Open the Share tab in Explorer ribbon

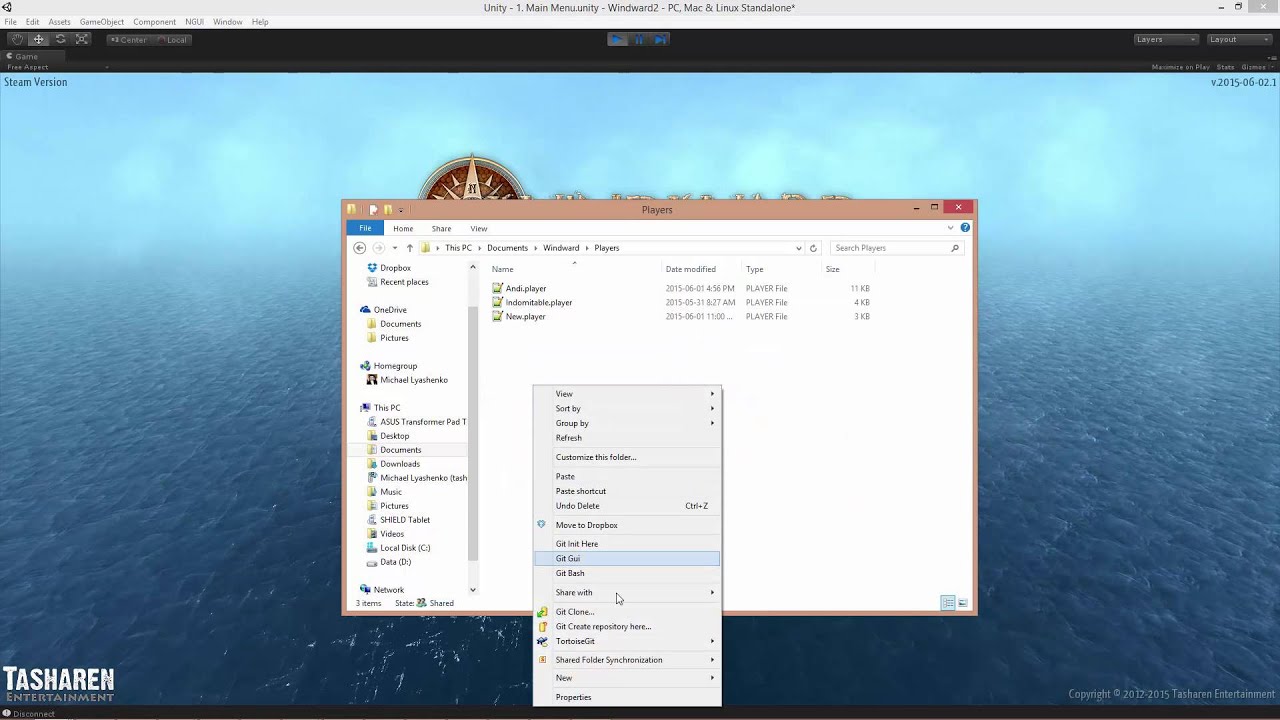[441, 228]
